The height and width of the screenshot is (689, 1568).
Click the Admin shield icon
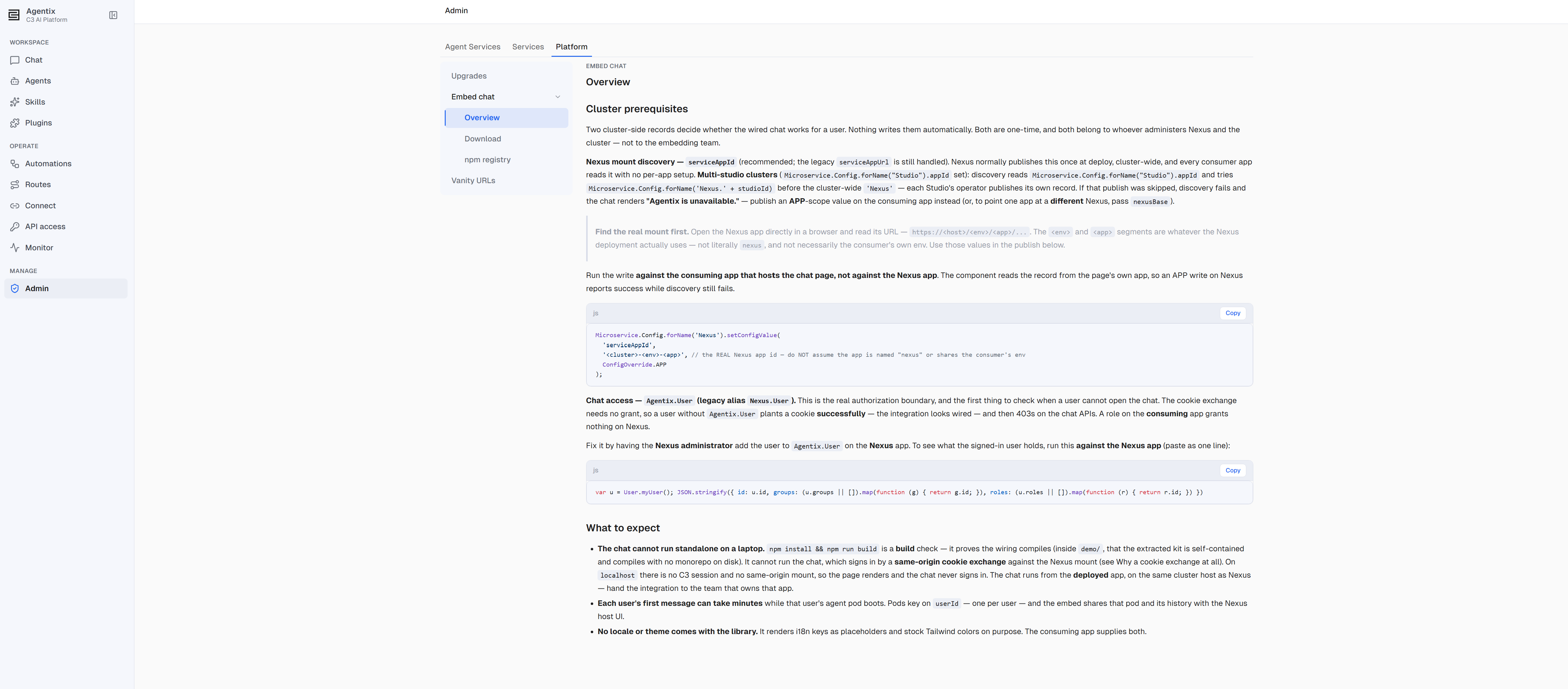coord(15,288)
